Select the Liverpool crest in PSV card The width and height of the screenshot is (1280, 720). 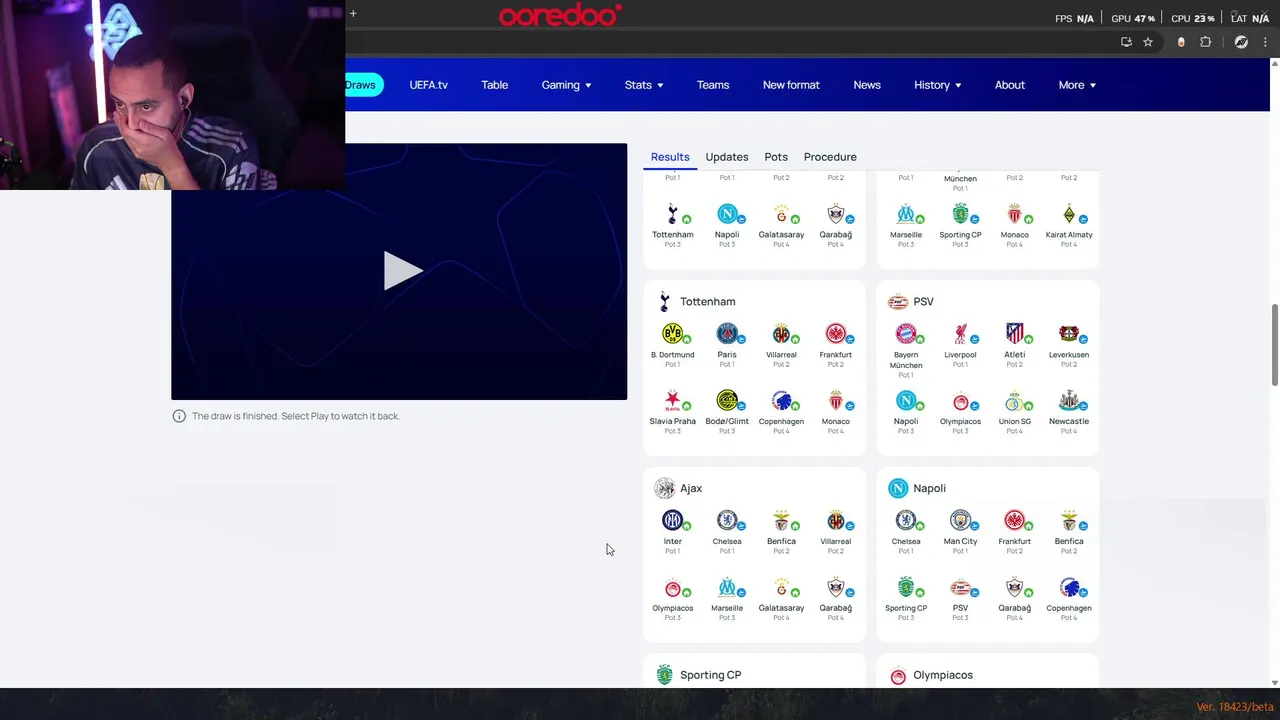coord(960,333)
